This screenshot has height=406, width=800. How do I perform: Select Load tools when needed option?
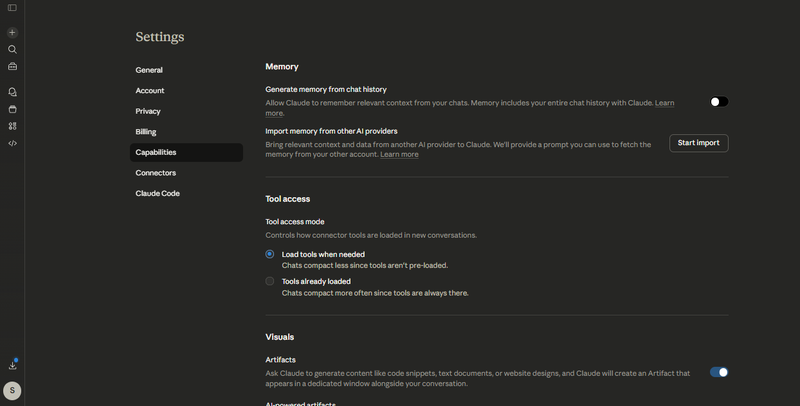[270, 254]
